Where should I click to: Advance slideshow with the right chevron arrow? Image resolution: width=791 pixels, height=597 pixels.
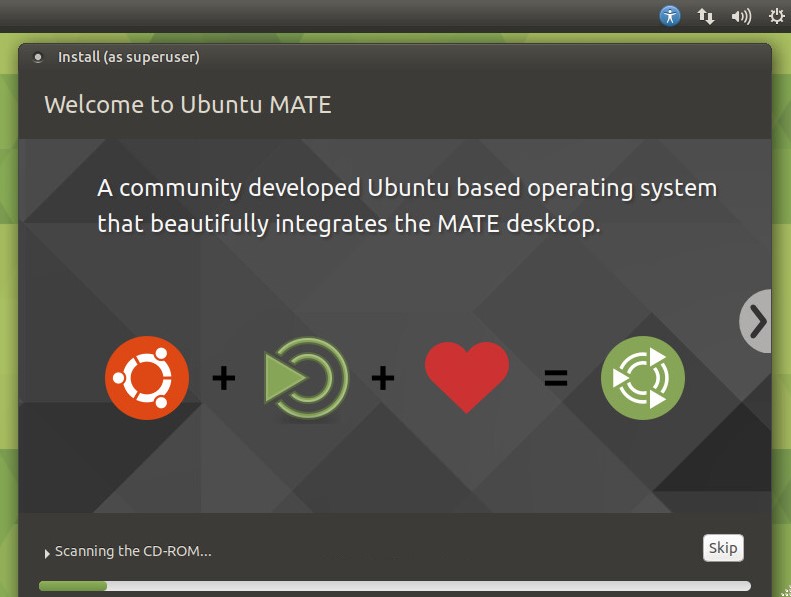click(757, 321)
